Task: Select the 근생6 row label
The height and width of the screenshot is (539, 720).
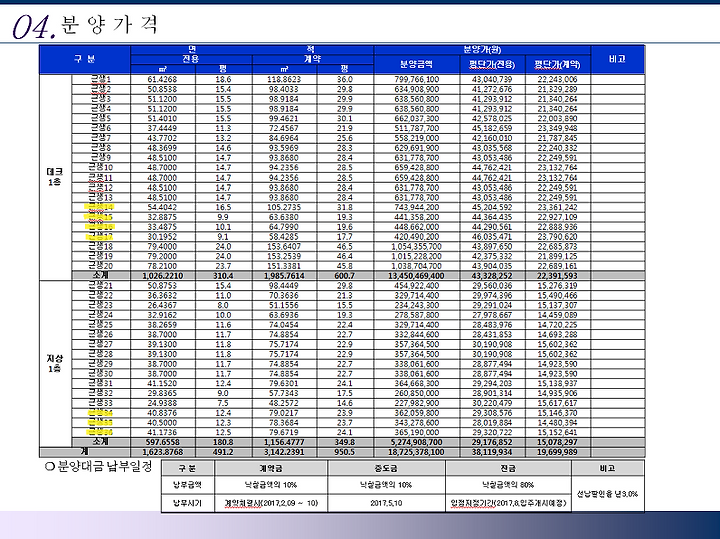Action: click(x=101, y=128)
